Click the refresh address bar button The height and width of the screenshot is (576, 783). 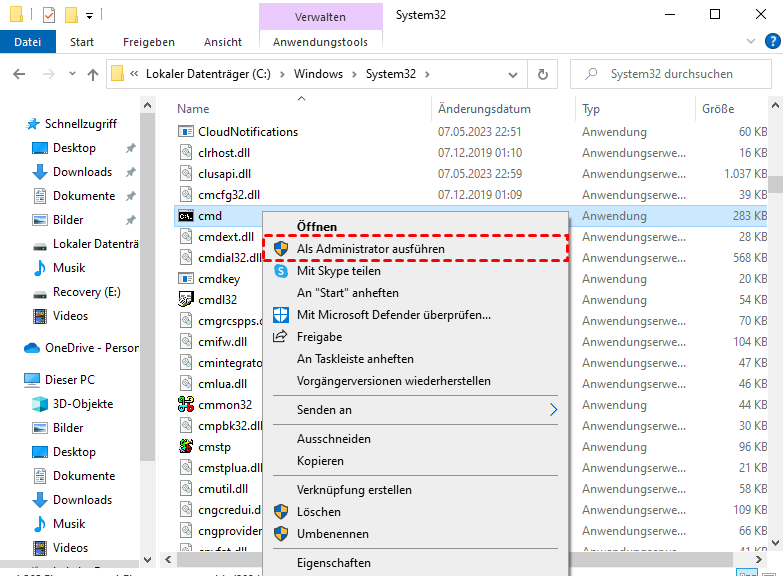click(543, 74)
